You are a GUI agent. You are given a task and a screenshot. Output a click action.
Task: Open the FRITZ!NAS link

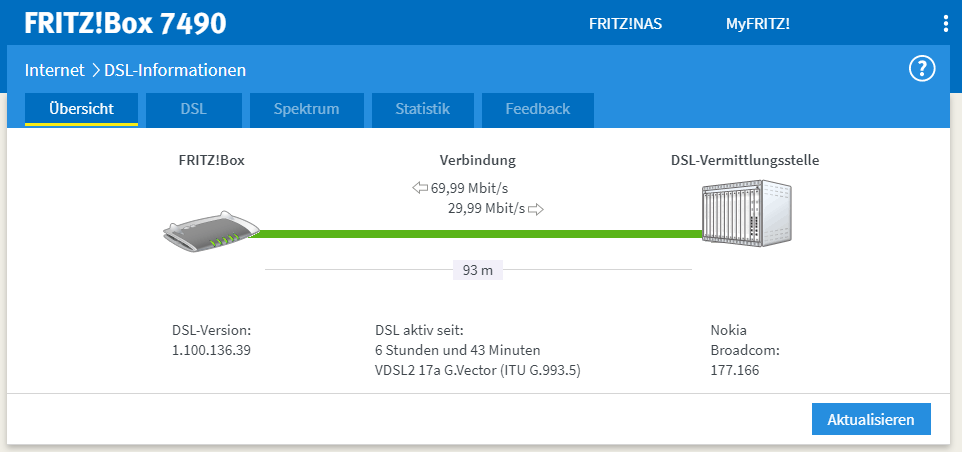pyautogui.click(x=625, y=24)
